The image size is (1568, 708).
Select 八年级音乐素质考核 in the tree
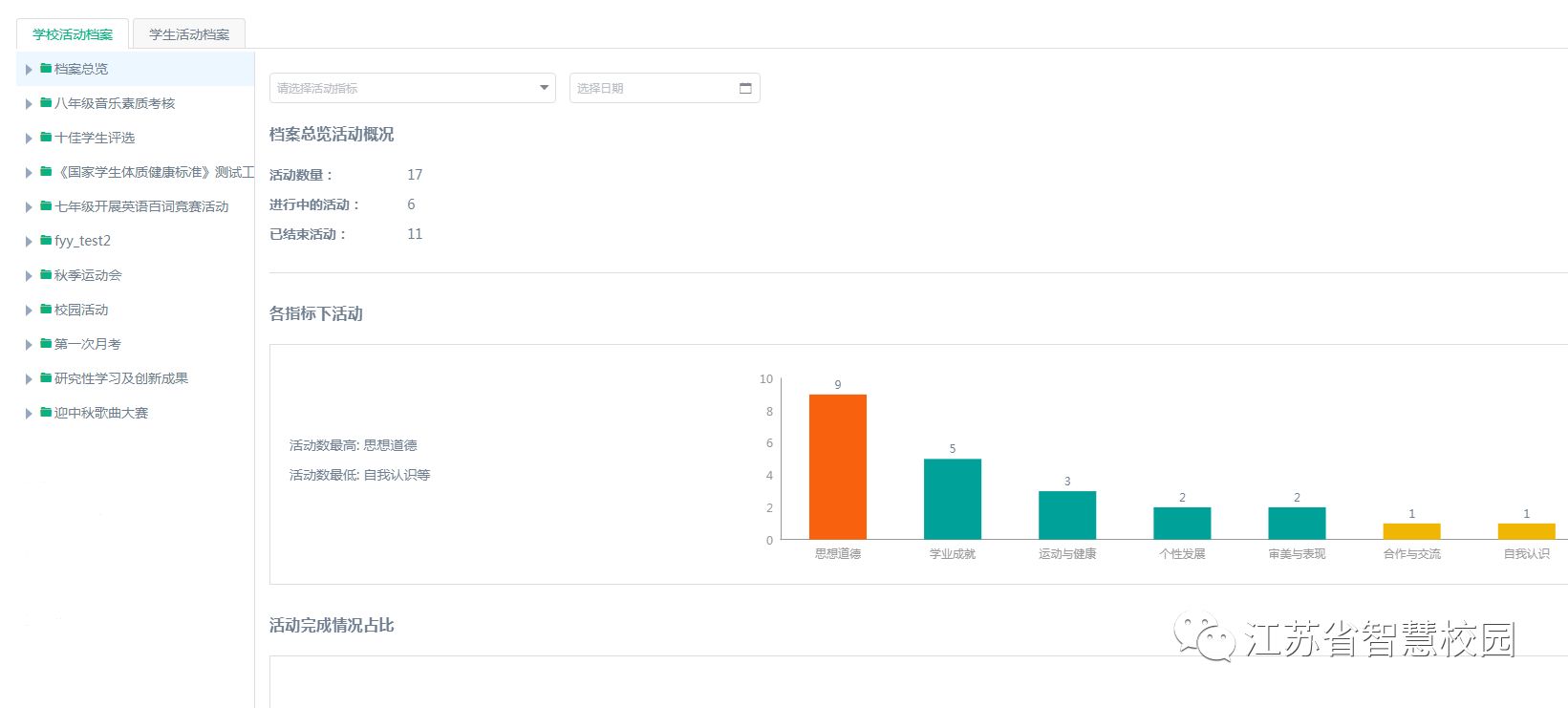coord(115,103)
